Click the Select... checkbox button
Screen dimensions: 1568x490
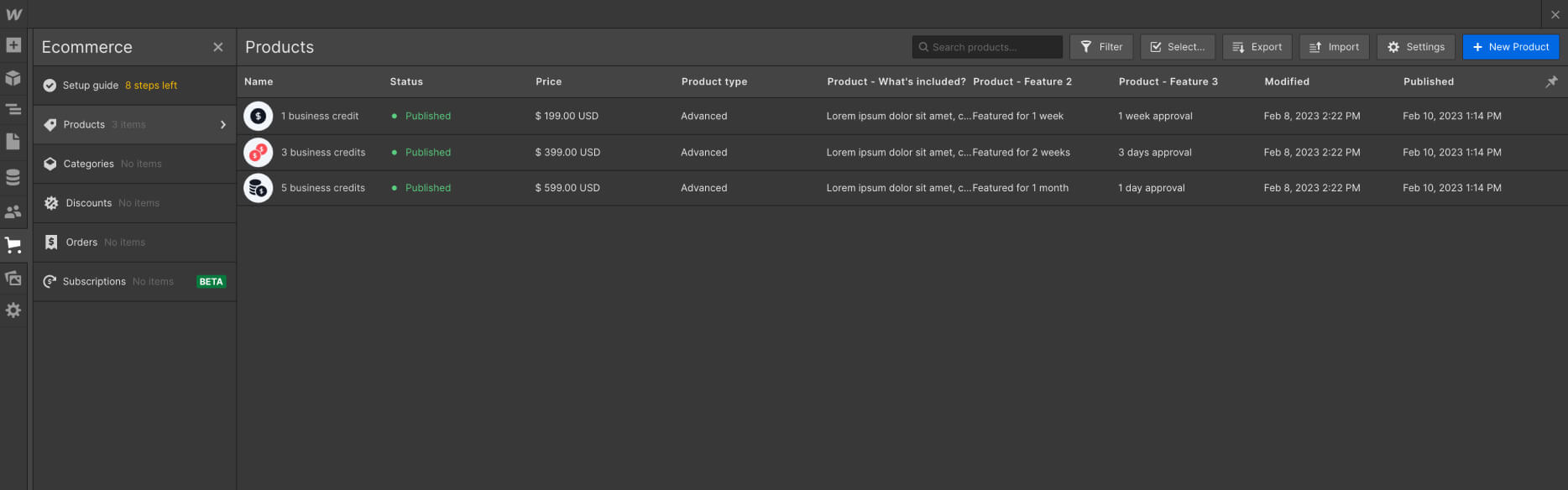click(1177, 47)
